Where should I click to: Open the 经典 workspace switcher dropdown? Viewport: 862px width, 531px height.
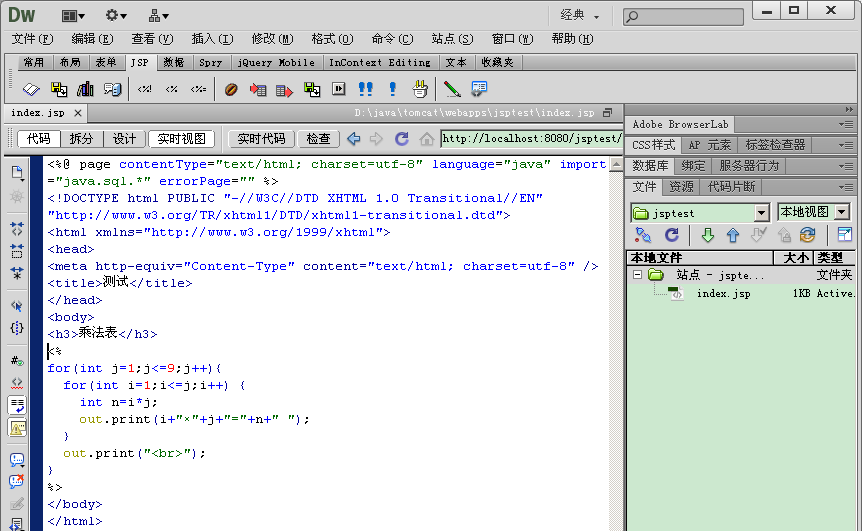pos(579,16)
